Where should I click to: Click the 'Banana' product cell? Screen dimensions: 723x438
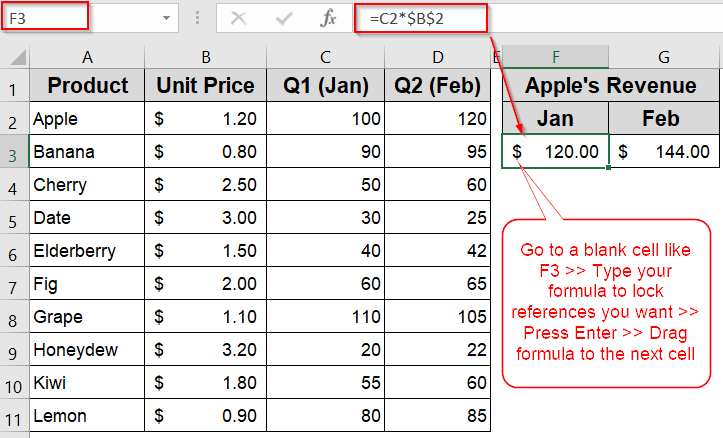click(87, 152)
